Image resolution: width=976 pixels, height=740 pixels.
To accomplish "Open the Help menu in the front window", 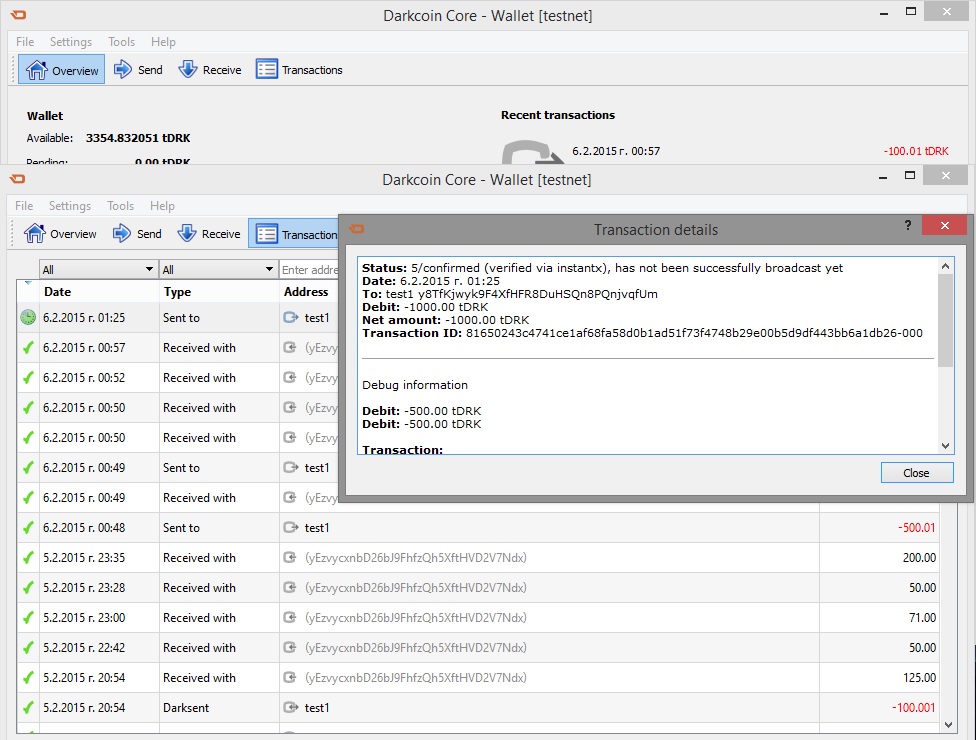I will pos(162,206).
